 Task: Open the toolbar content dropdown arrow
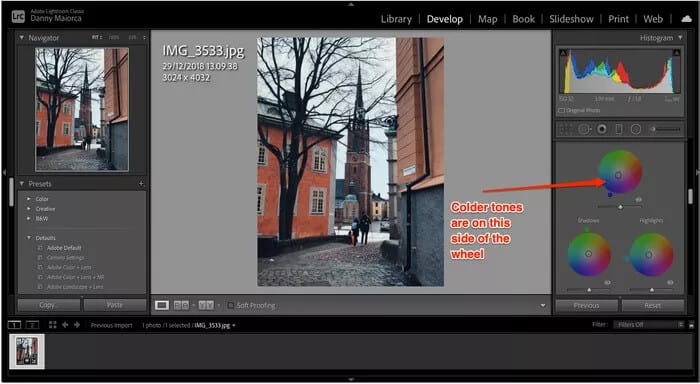(543, 306)
